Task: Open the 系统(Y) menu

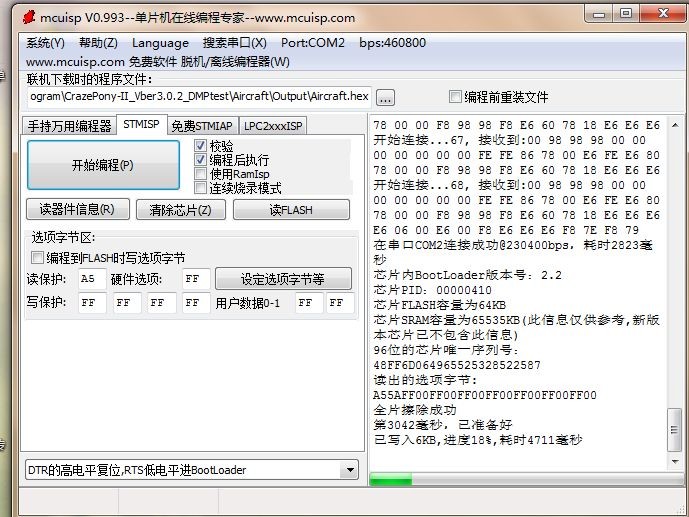Action: point(45,43)
